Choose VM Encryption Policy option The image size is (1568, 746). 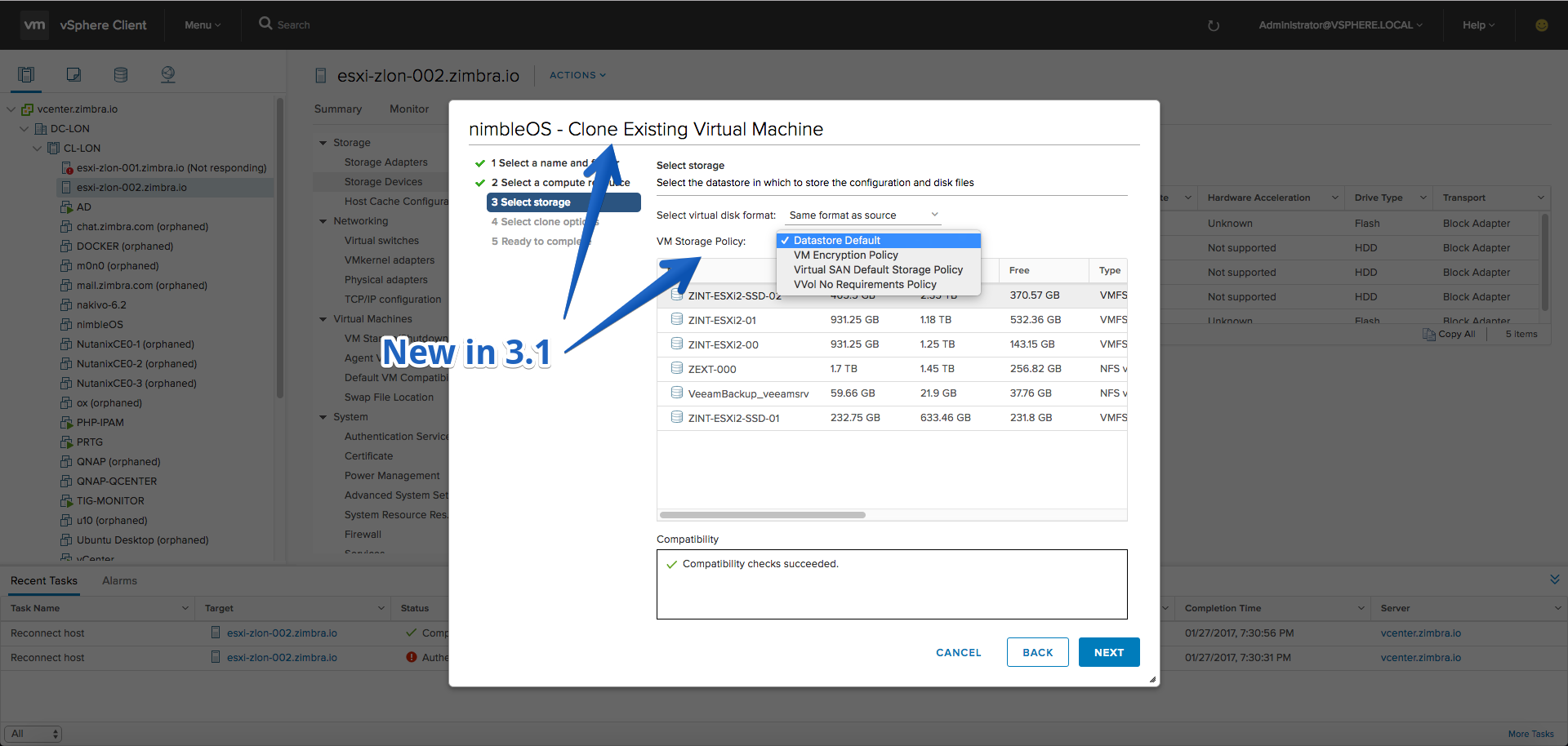[x=879, y=255]
